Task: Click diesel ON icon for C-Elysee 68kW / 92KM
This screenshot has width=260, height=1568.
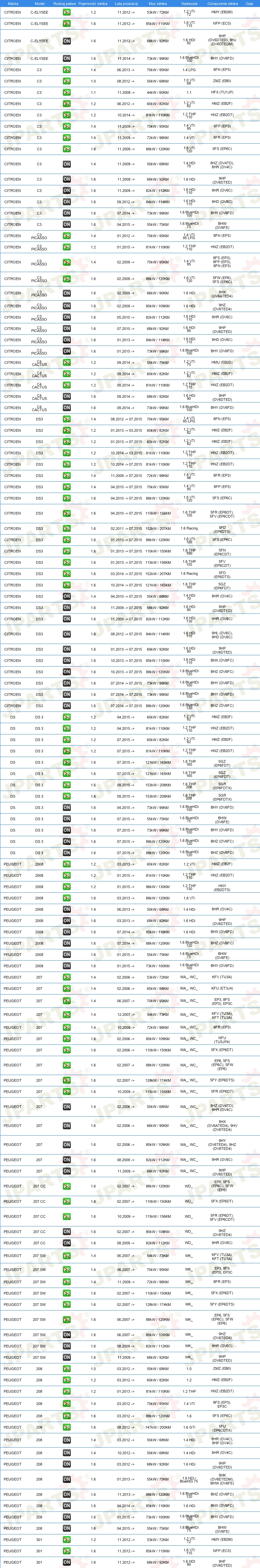Action: pyautogui.click(x=66, y=41)
